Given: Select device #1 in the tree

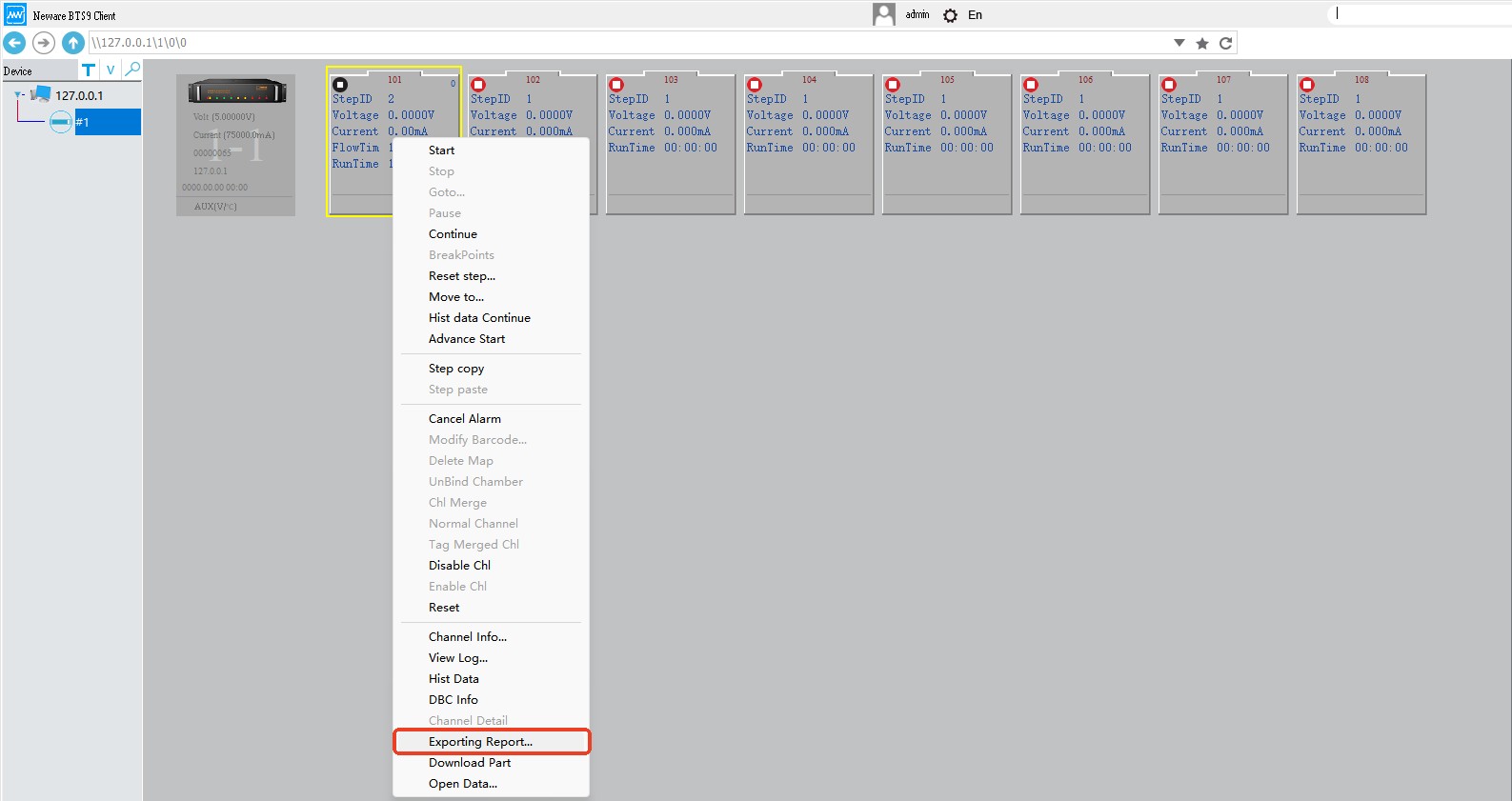Looking at the screenshot, I should point(108,122).
